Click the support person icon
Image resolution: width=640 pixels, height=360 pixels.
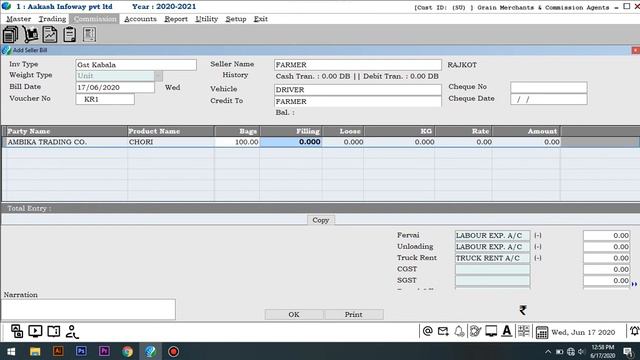(x=72, y=331)
